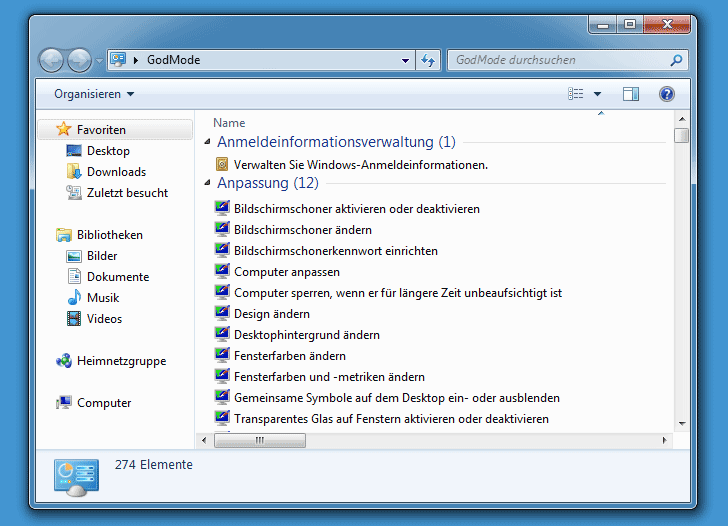
Task: Click the Name column header
Action: (x=229, y=123)
